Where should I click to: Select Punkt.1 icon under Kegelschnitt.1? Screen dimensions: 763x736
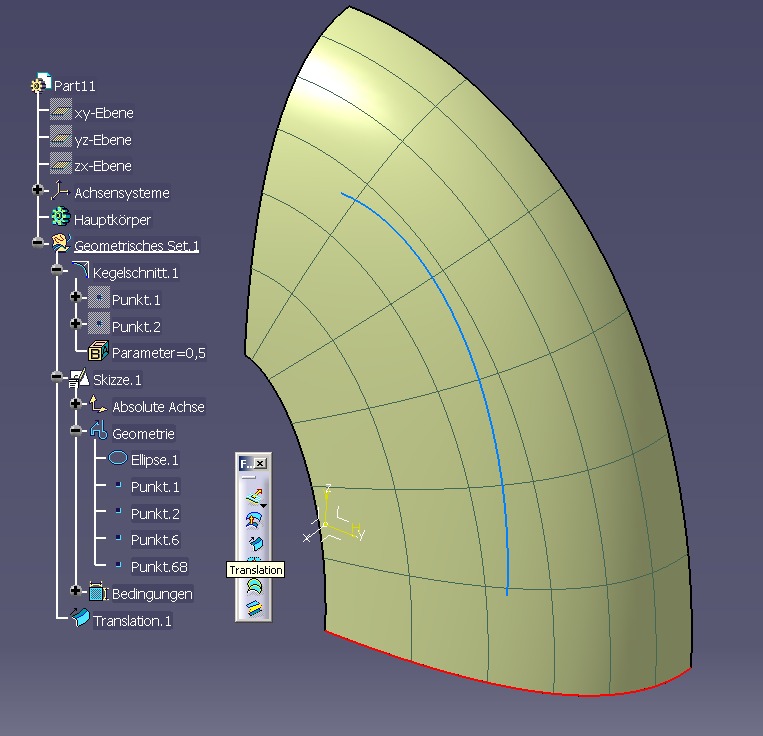[99, 297]
